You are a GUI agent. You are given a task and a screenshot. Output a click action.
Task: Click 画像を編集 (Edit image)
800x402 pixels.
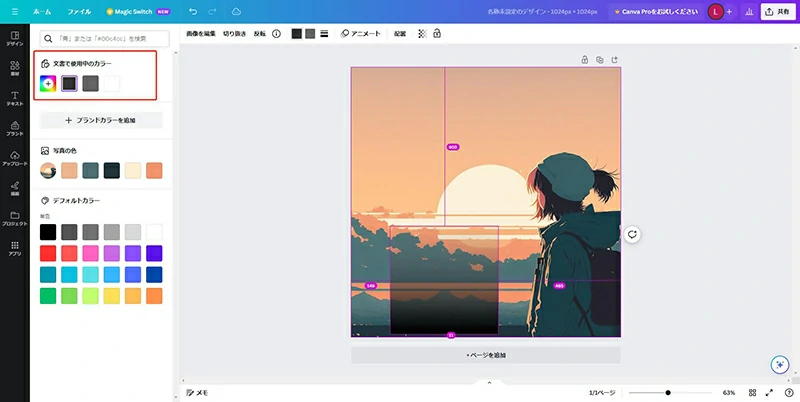(201, 34)
